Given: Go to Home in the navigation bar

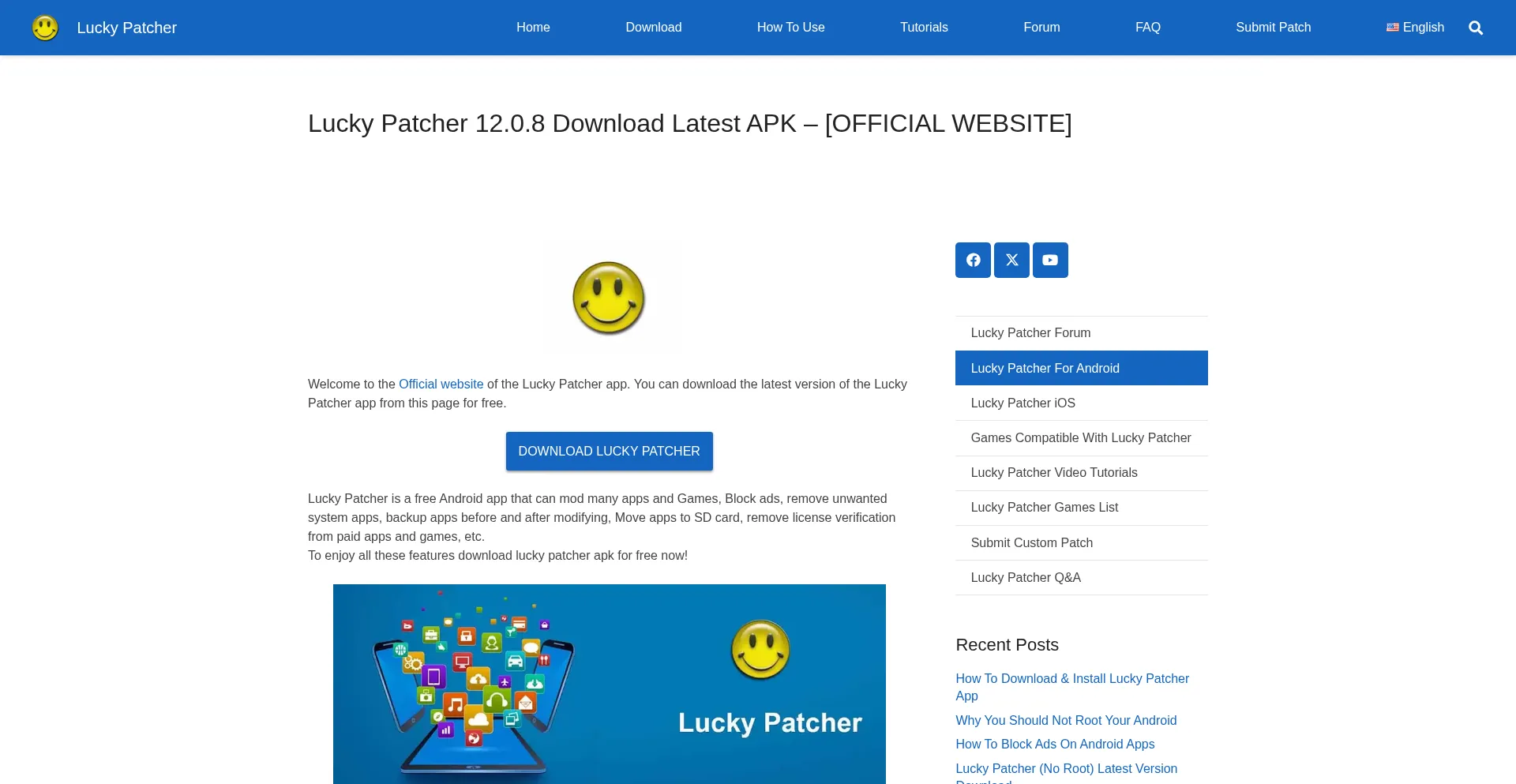Looking at the screenshot, I should pos(533,27).
